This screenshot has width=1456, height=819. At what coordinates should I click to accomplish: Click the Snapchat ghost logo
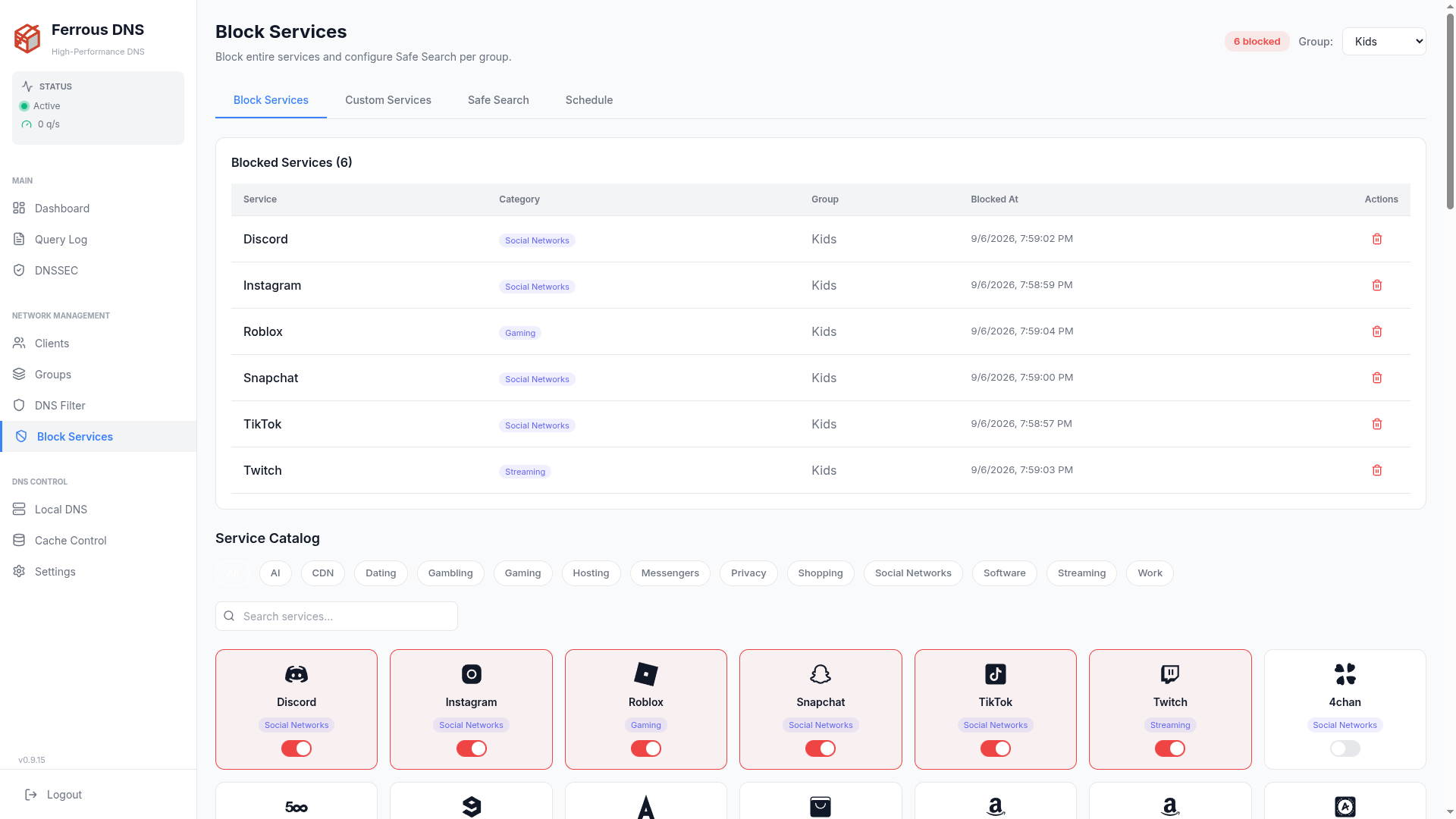coord(821,673)
